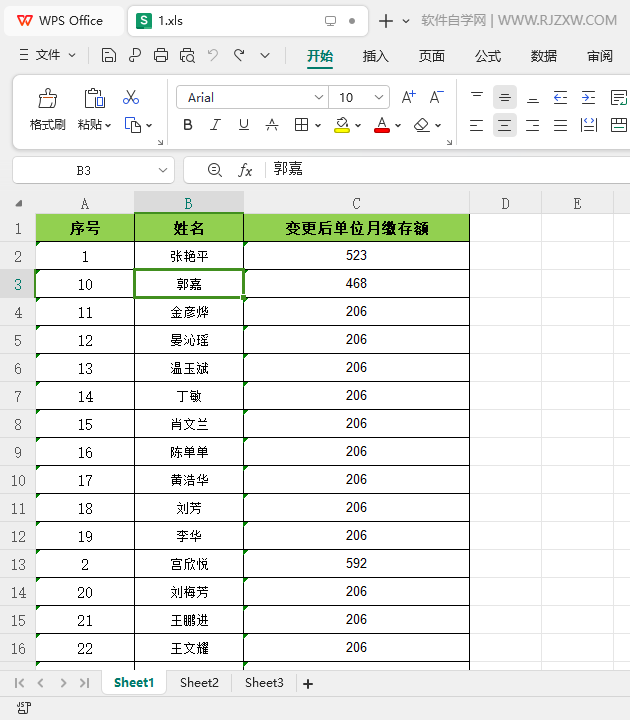Click the Cut scissors icon
Image resolution: width=630 pixels, height=720 pixels.
131,97
